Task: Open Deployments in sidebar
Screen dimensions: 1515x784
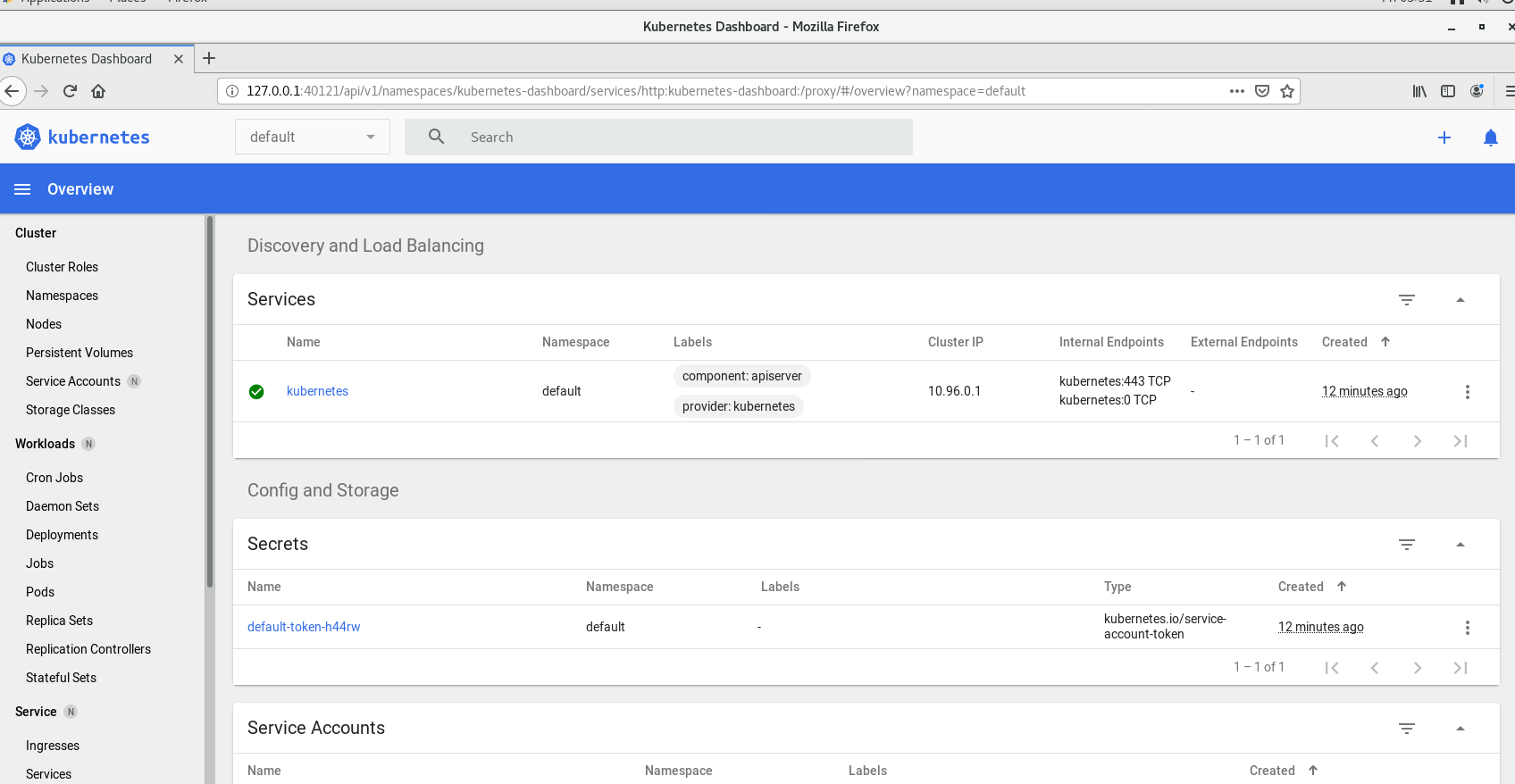Action: [62, 535]
